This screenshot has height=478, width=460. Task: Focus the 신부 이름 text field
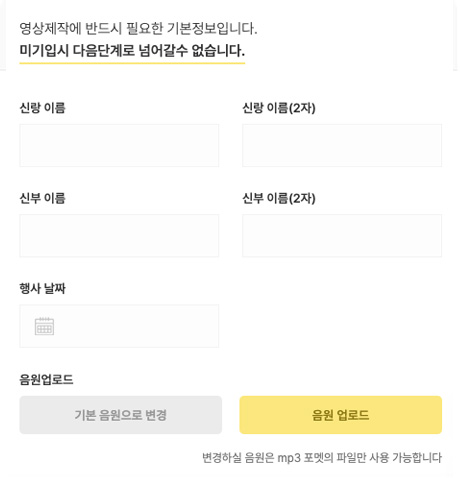(x=119, y=236)
